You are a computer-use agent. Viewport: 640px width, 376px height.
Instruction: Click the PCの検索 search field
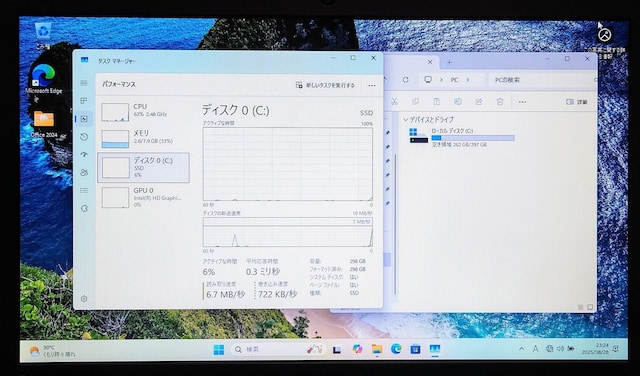click(x=542, y=80)
